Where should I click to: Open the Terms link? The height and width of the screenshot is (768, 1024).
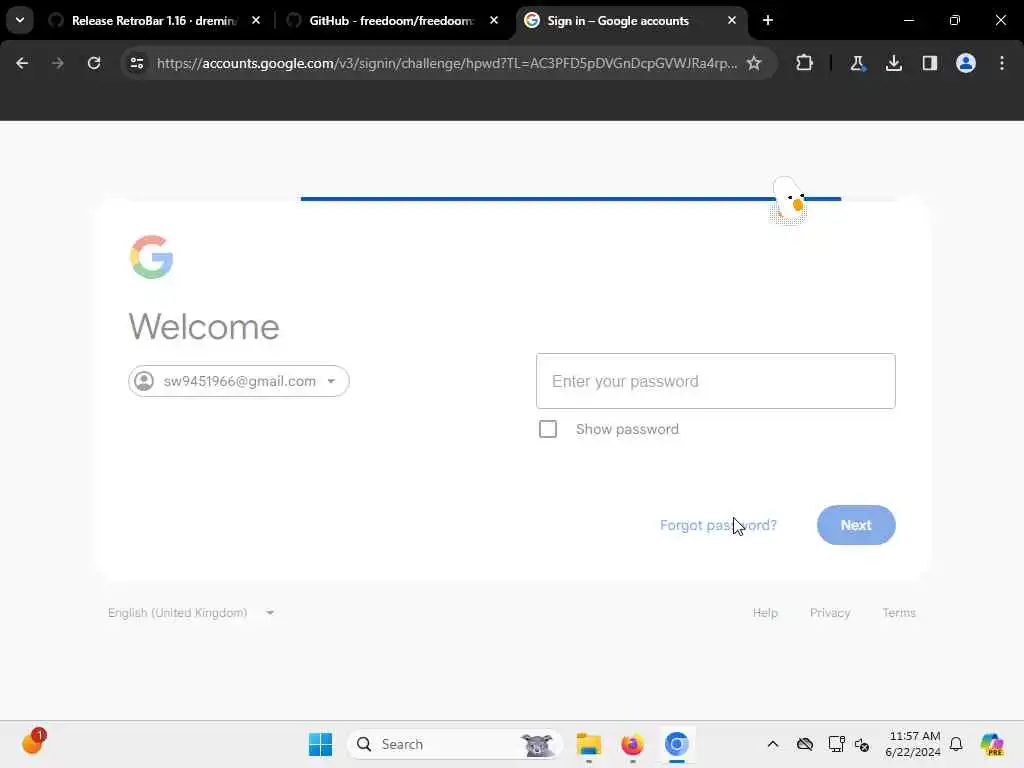coord(899,613)
